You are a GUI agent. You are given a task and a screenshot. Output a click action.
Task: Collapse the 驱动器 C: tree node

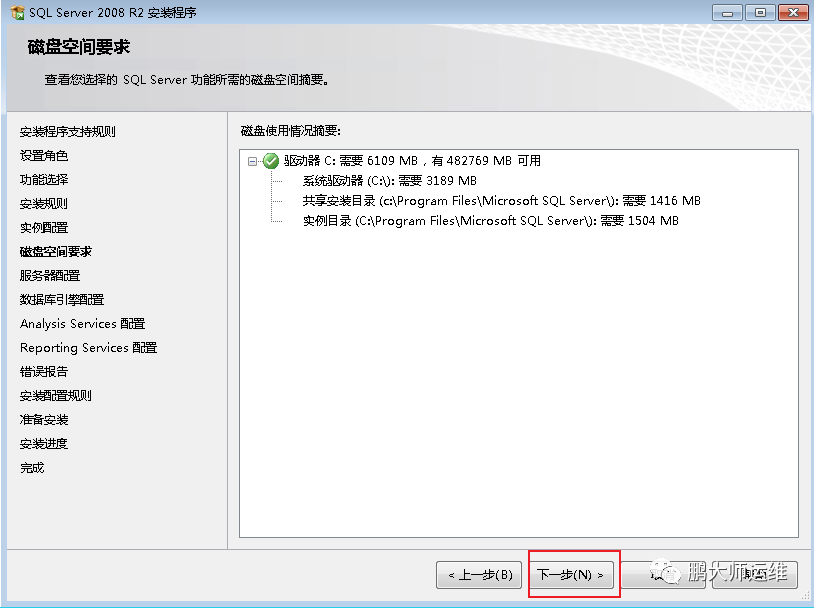(252, 161)
